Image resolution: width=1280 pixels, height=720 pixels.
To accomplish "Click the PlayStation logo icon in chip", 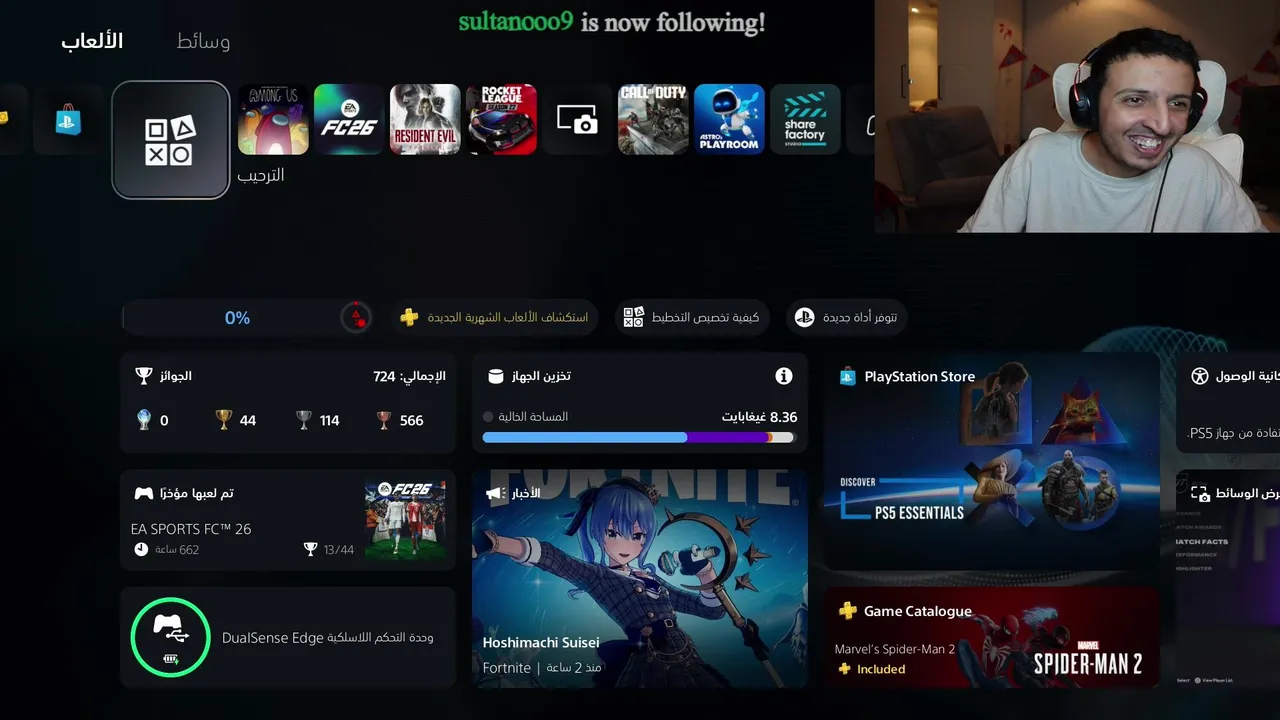I will [x=804, y=318].
